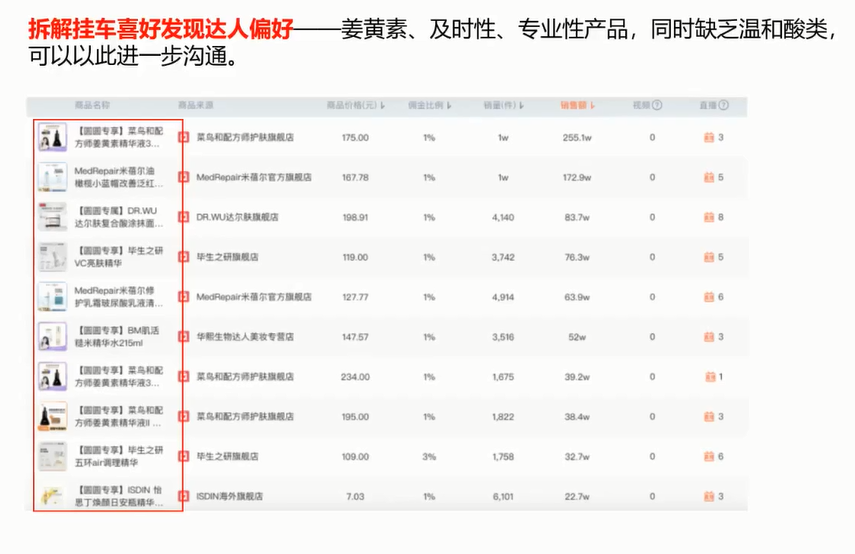Sort by 佣金比例 column arrow
Screen dimensions: 855x554
449,105
